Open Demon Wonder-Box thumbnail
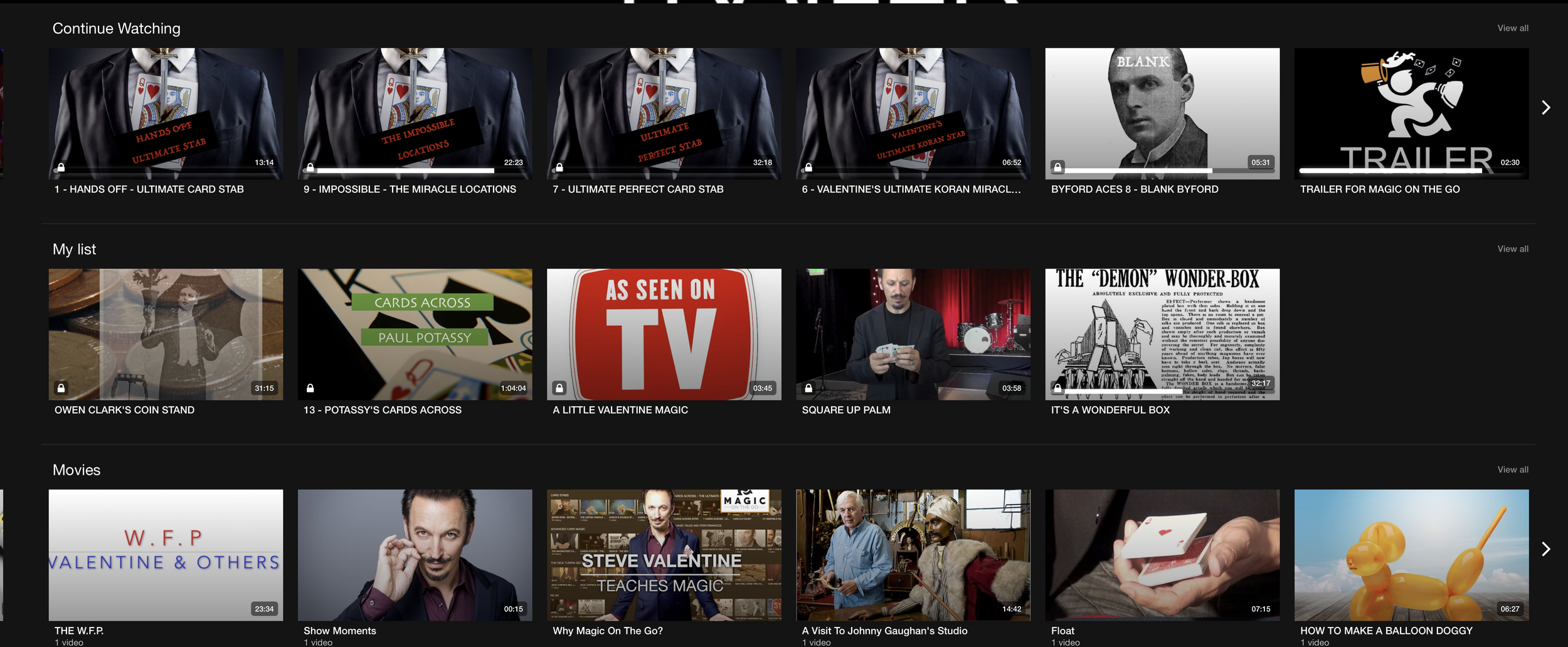This screenshot has width=1568, height=647. (1162, 334)
